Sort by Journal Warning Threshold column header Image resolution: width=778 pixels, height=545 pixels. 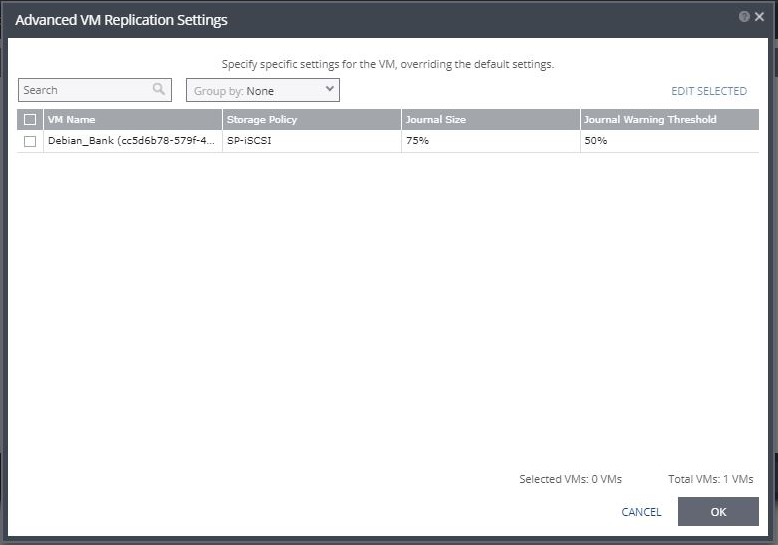(x=670, y=120)
